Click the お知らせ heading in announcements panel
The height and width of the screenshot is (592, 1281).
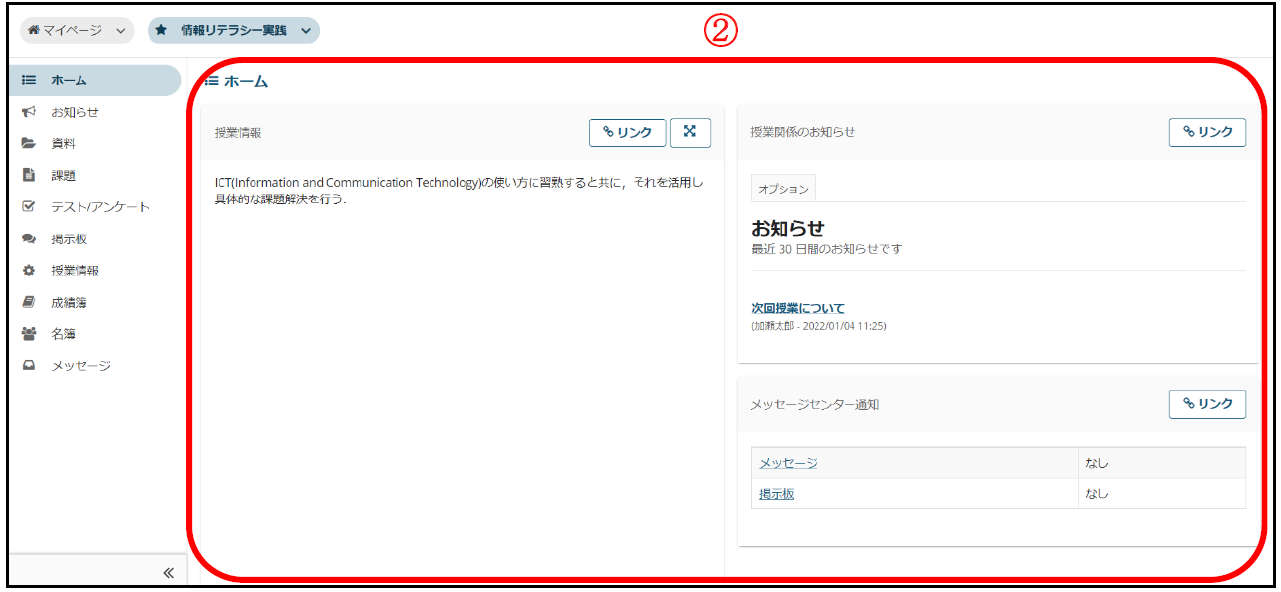[x=788, y=228]
